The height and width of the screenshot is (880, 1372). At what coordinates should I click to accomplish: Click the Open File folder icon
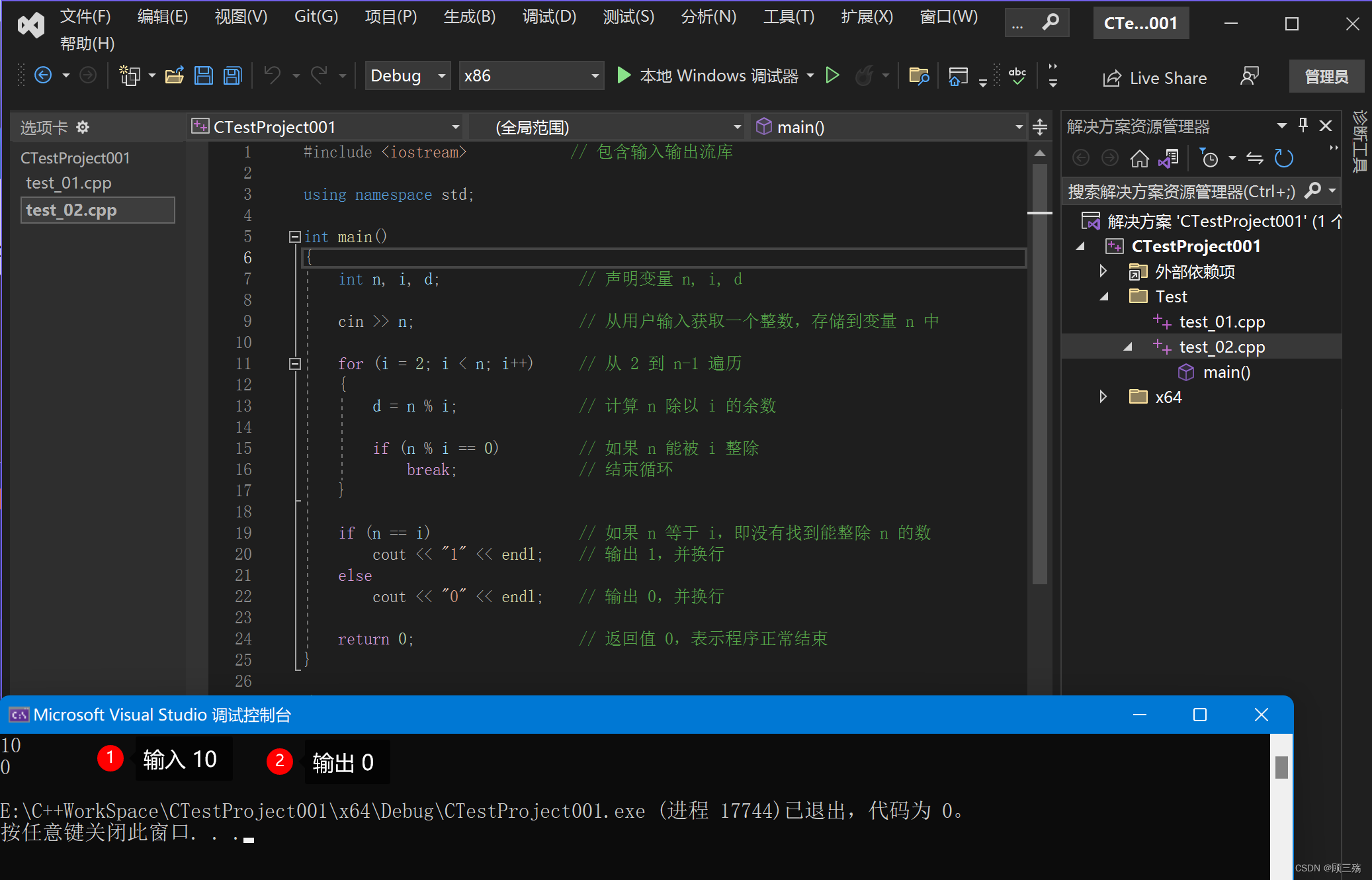[x=175, y=76]
